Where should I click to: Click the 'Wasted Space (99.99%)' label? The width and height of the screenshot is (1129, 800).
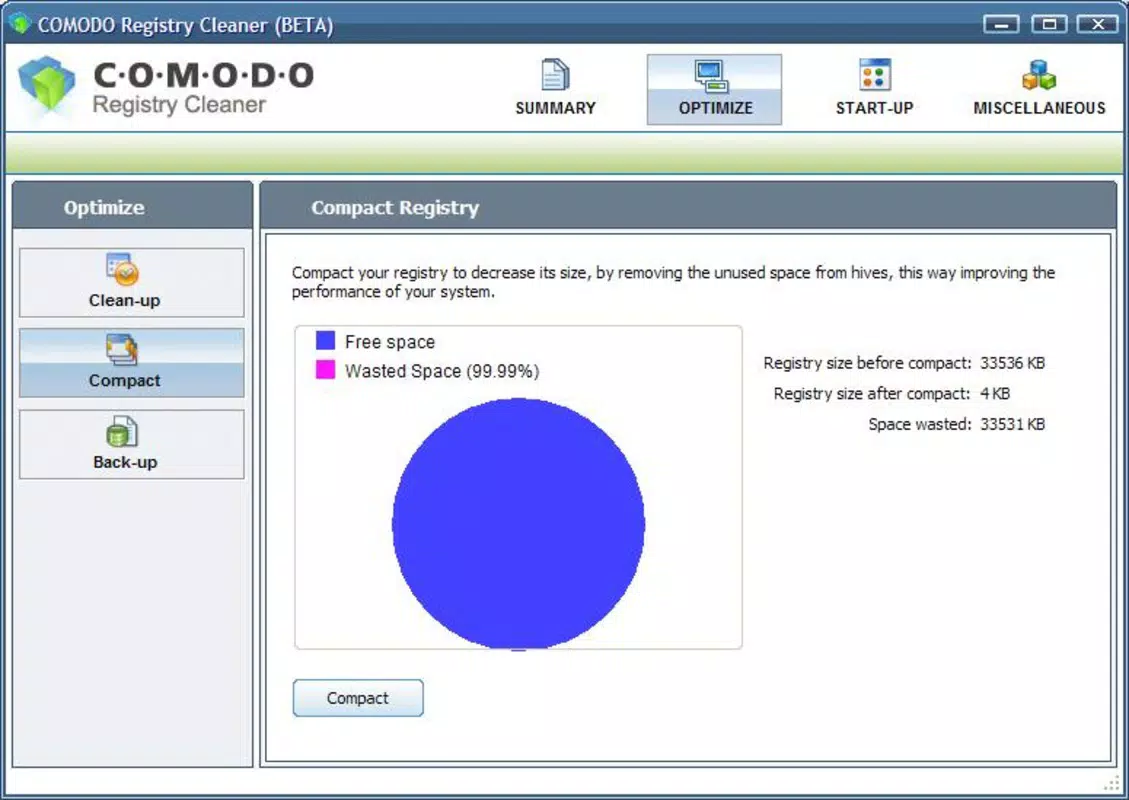coord(442,371)
